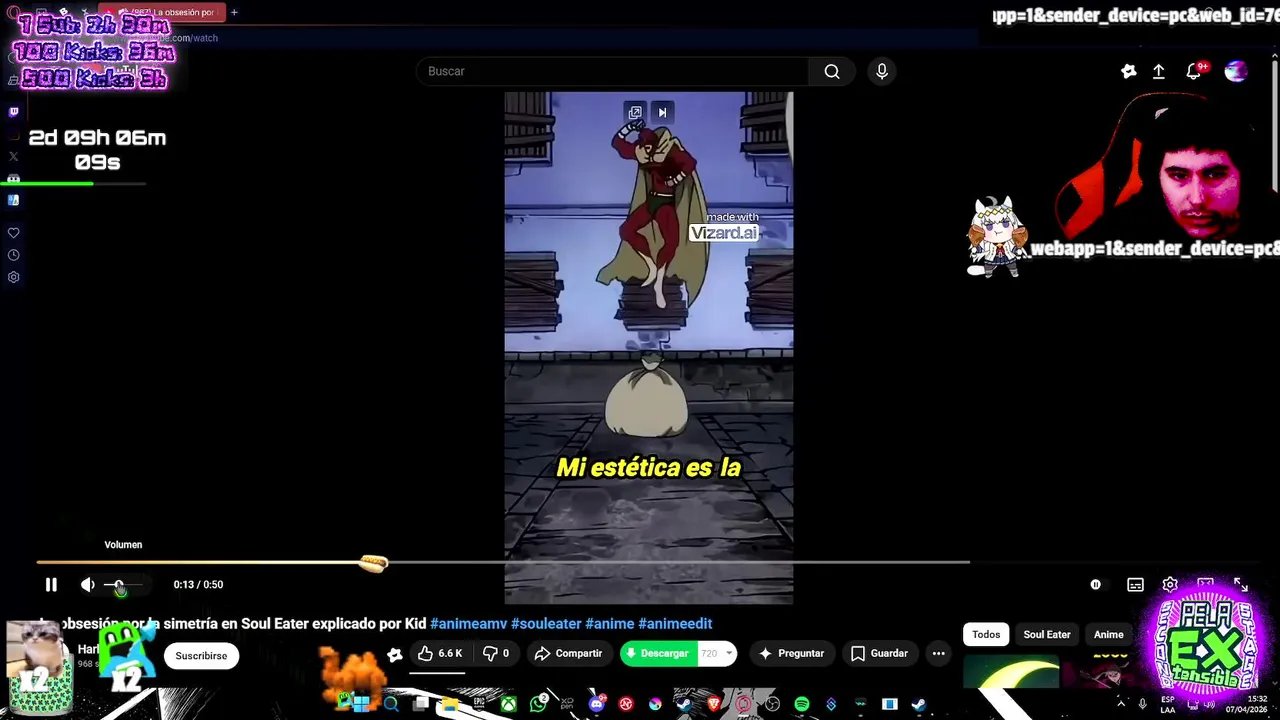The width and height of the screenshot is (1280, 720).
Task: Open history clock in browser sidebar
Action: click(13, 255)
